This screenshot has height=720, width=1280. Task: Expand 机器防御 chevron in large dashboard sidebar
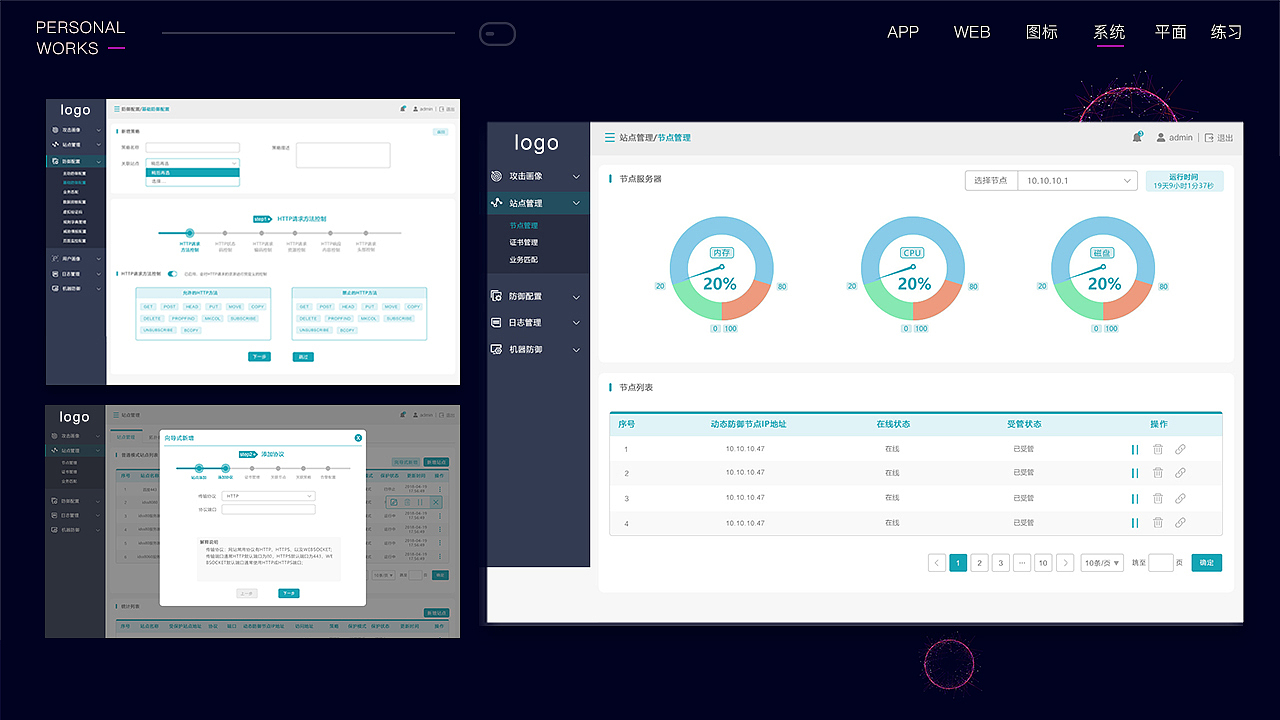click(x=576, y=350)
